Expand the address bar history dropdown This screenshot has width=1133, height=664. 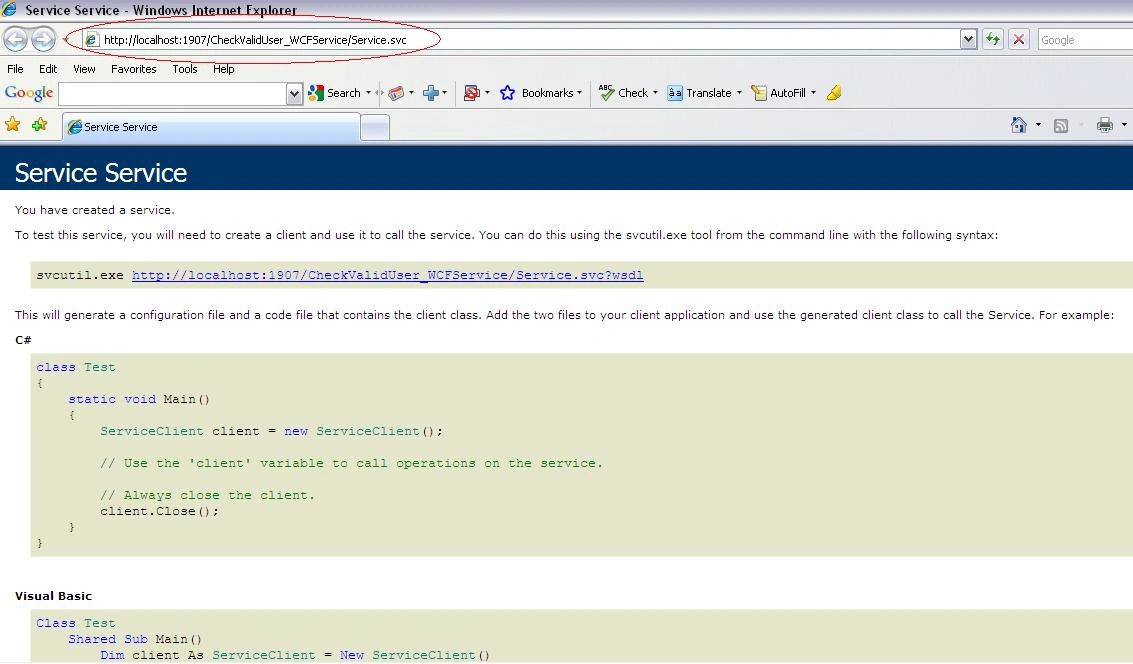[968, 40]
